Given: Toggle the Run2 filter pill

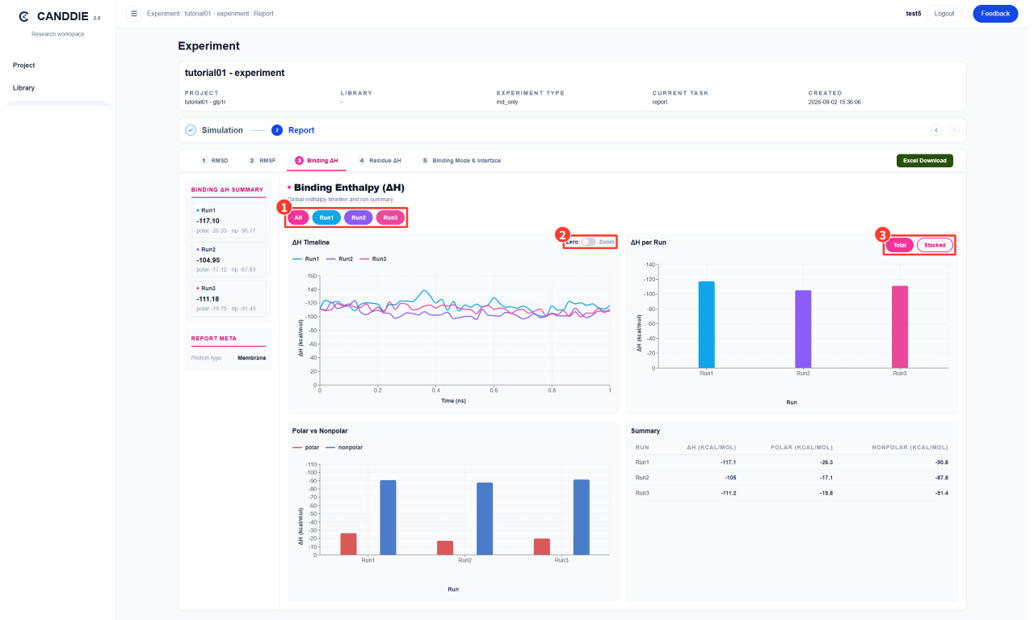Looking at the screenshot, I should pos(358,218).
